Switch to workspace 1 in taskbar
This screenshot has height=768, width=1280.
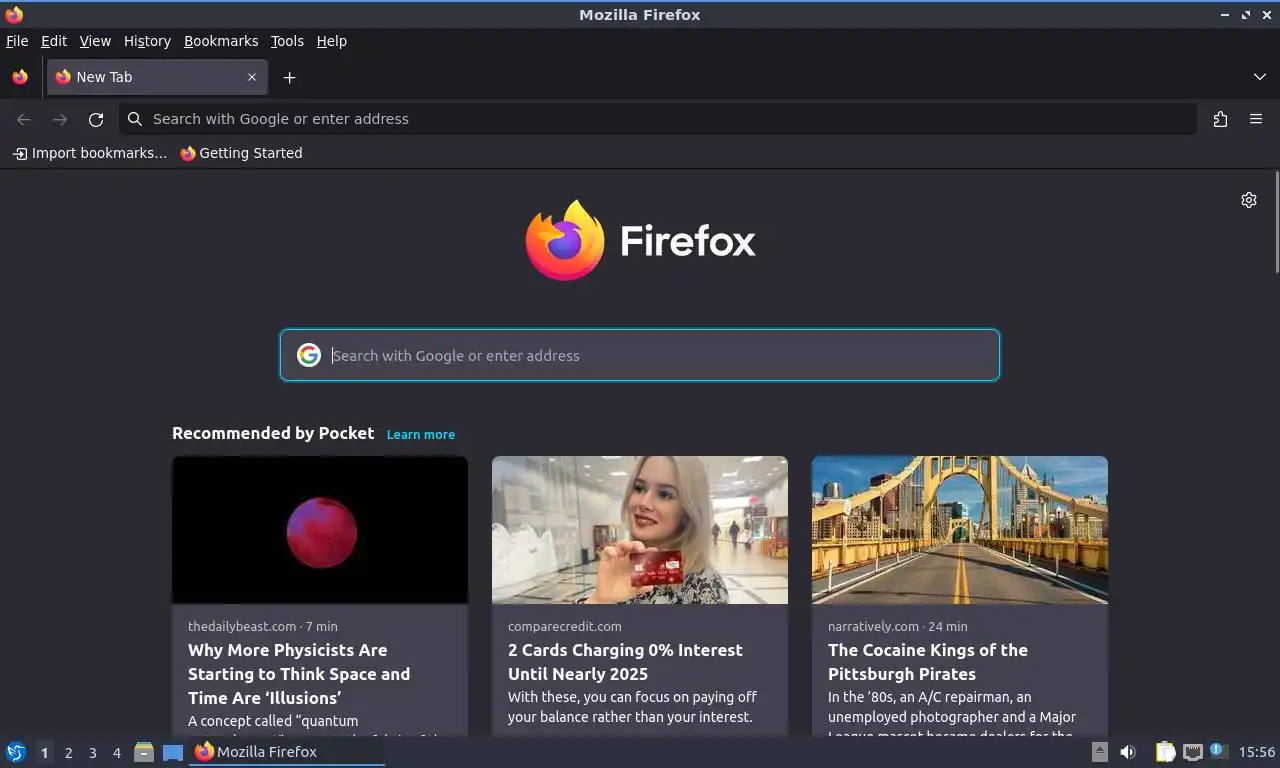44,753
